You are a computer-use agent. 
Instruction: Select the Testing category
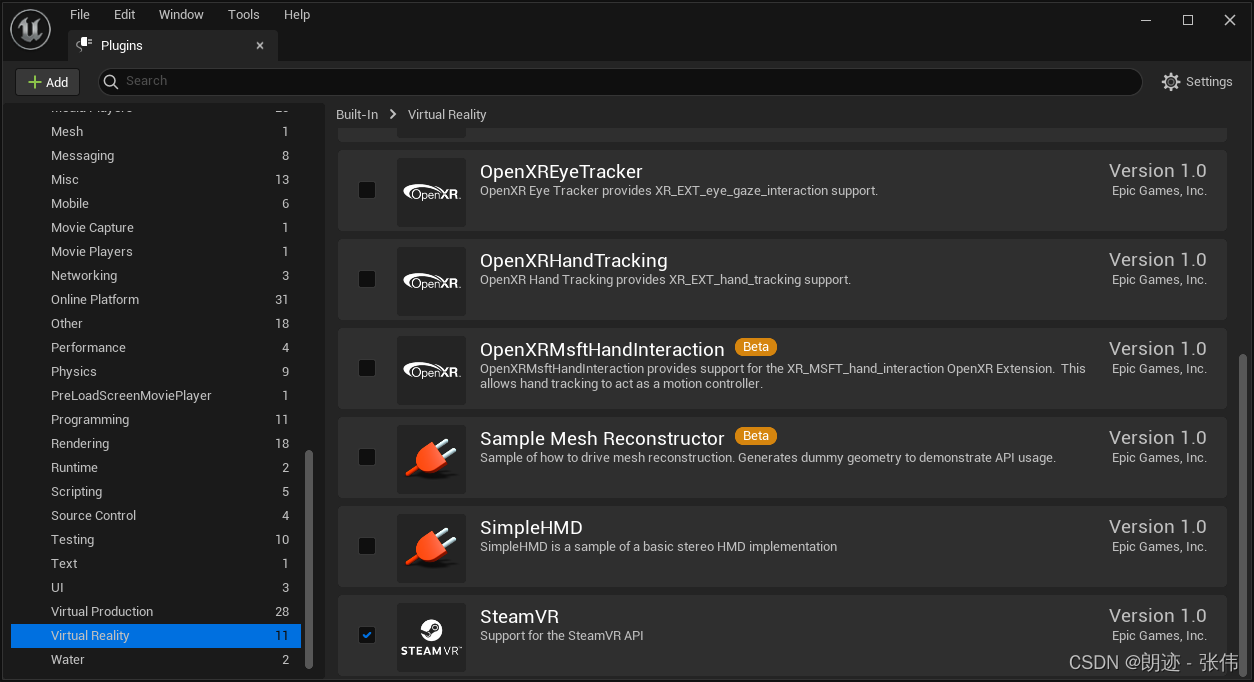click(156, 540)
